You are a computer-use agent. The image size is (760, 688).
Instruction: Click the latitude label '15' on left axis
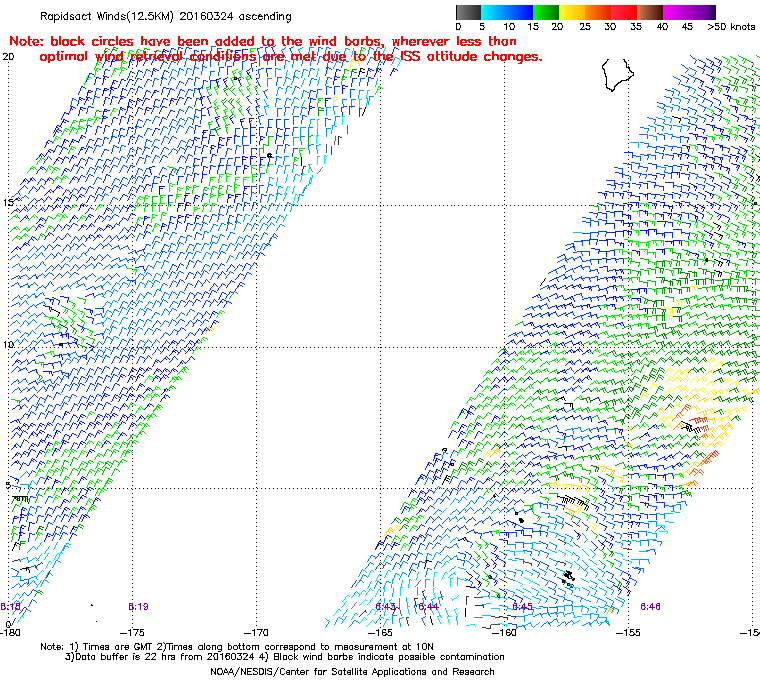click(x=8, y=202)
